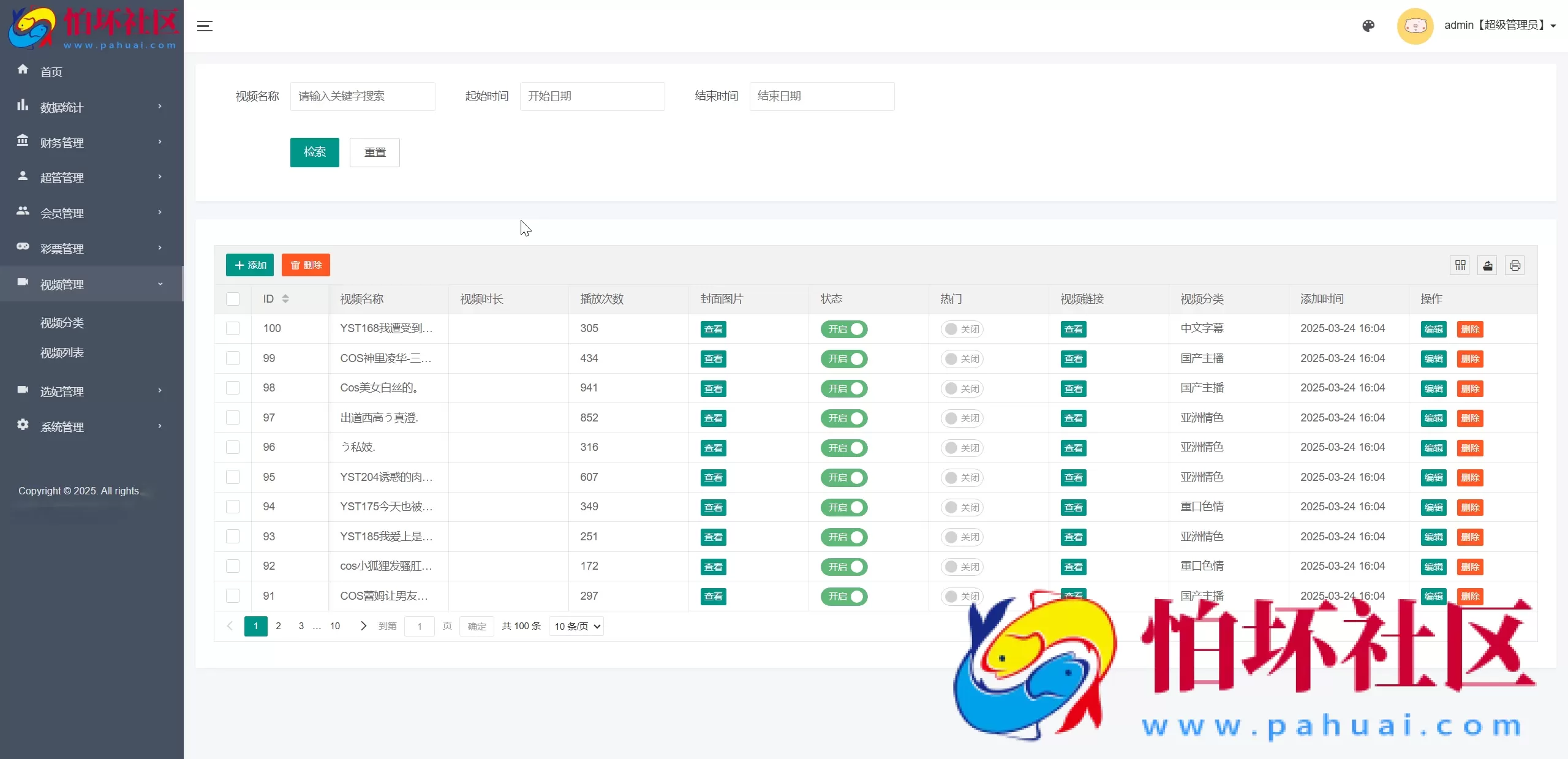
Task: Click the sidebar collapse hamburger icon
Action: point(205,26)
